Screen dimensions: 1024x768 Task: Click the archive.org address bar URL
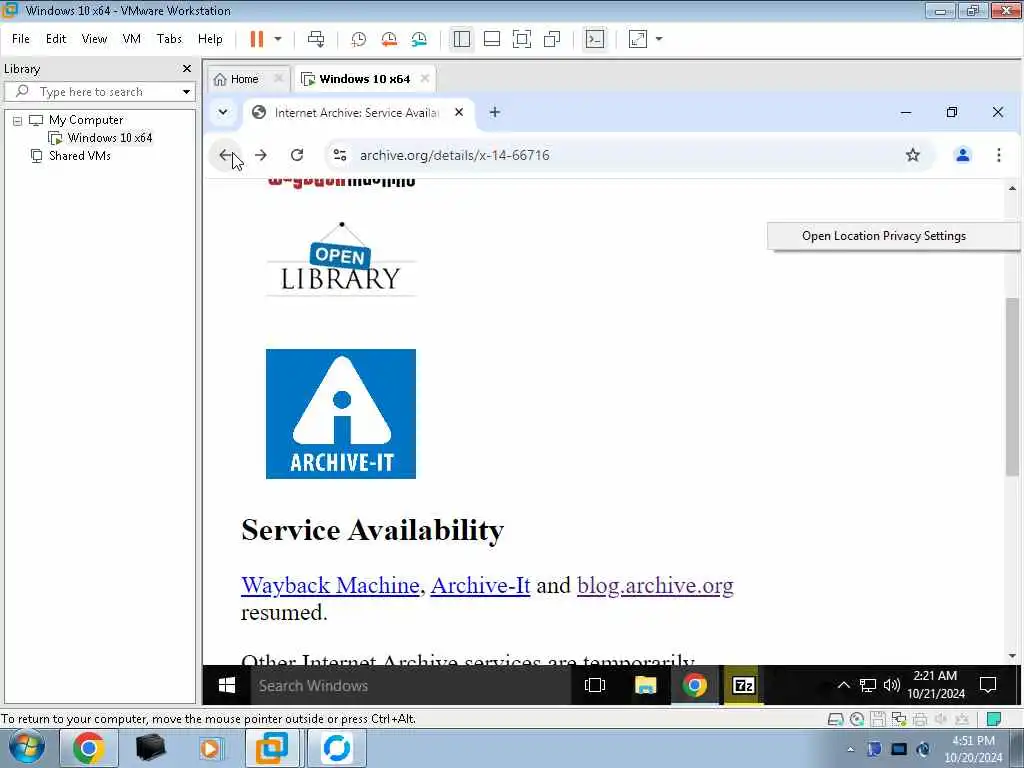tap(455, 155)
